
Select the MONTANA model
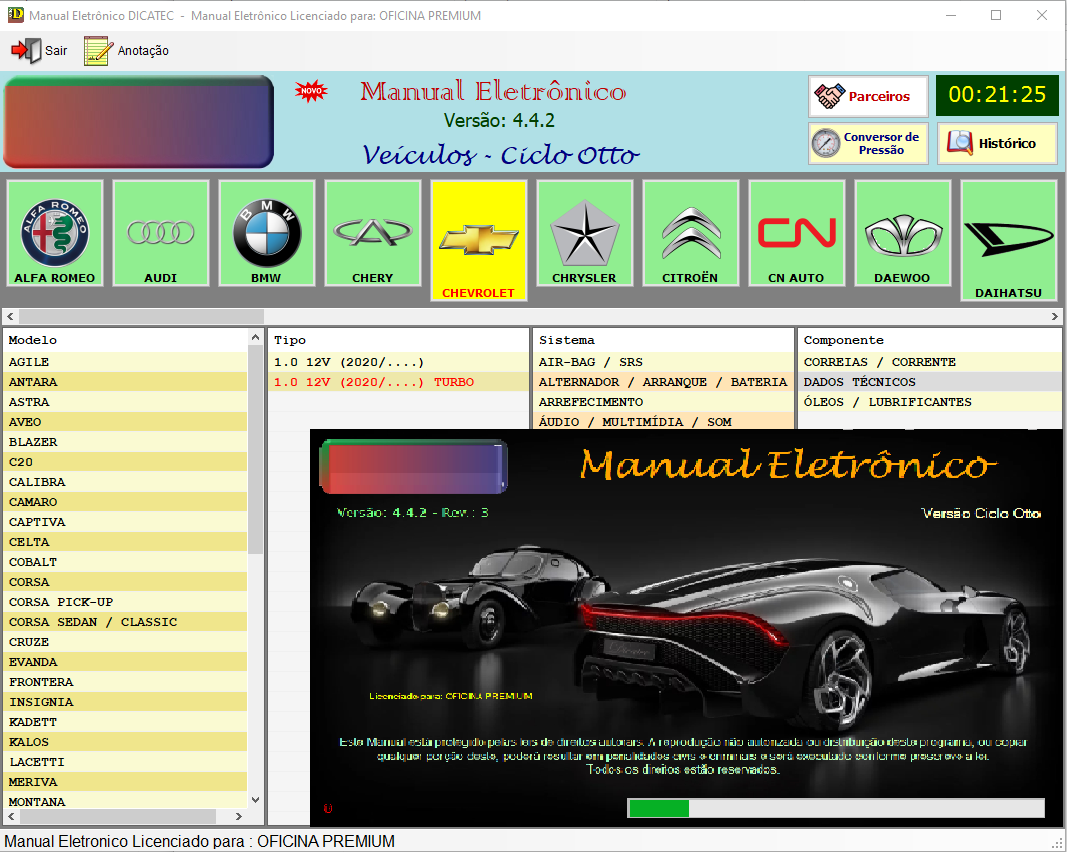click(126, 801)
